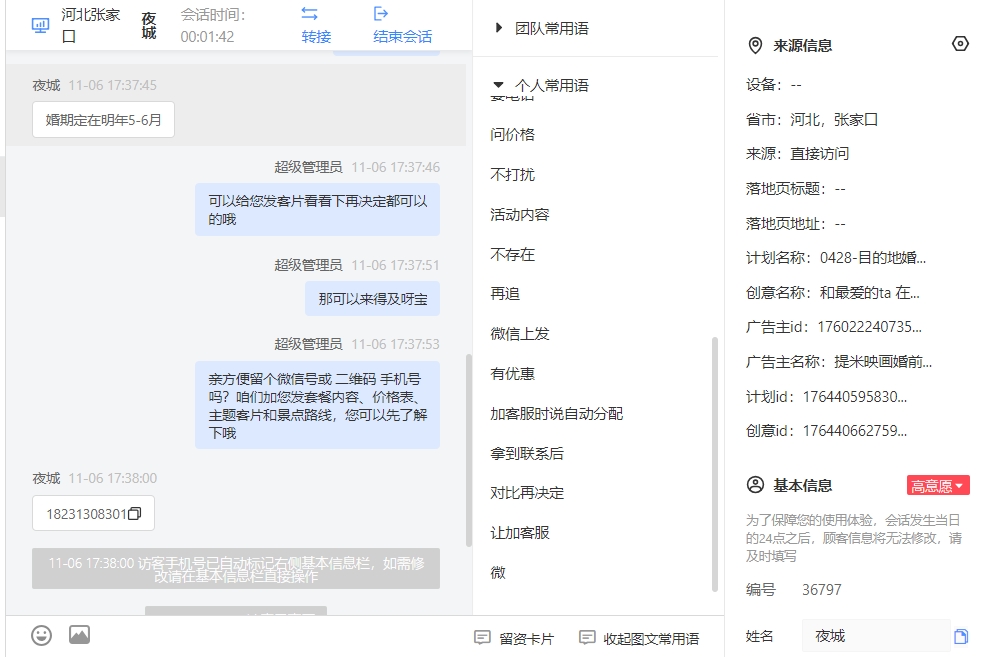The width and height of the screenshot is (981, 657).
Task: Click the image upload icon
Action: pos(79,634)
